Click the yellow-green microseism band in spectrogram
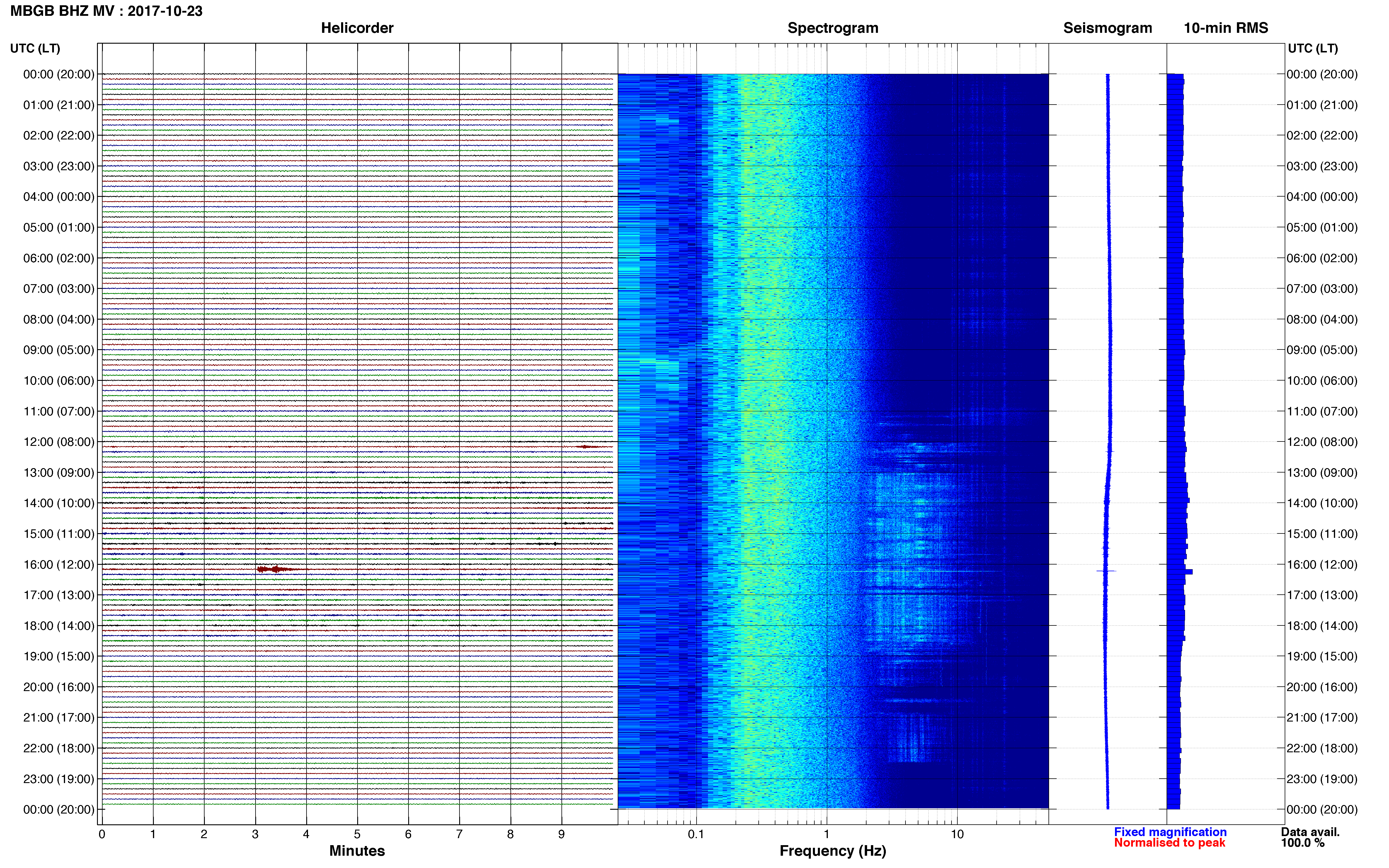The width and height of the screenshot is (1389, 868). 764,441
